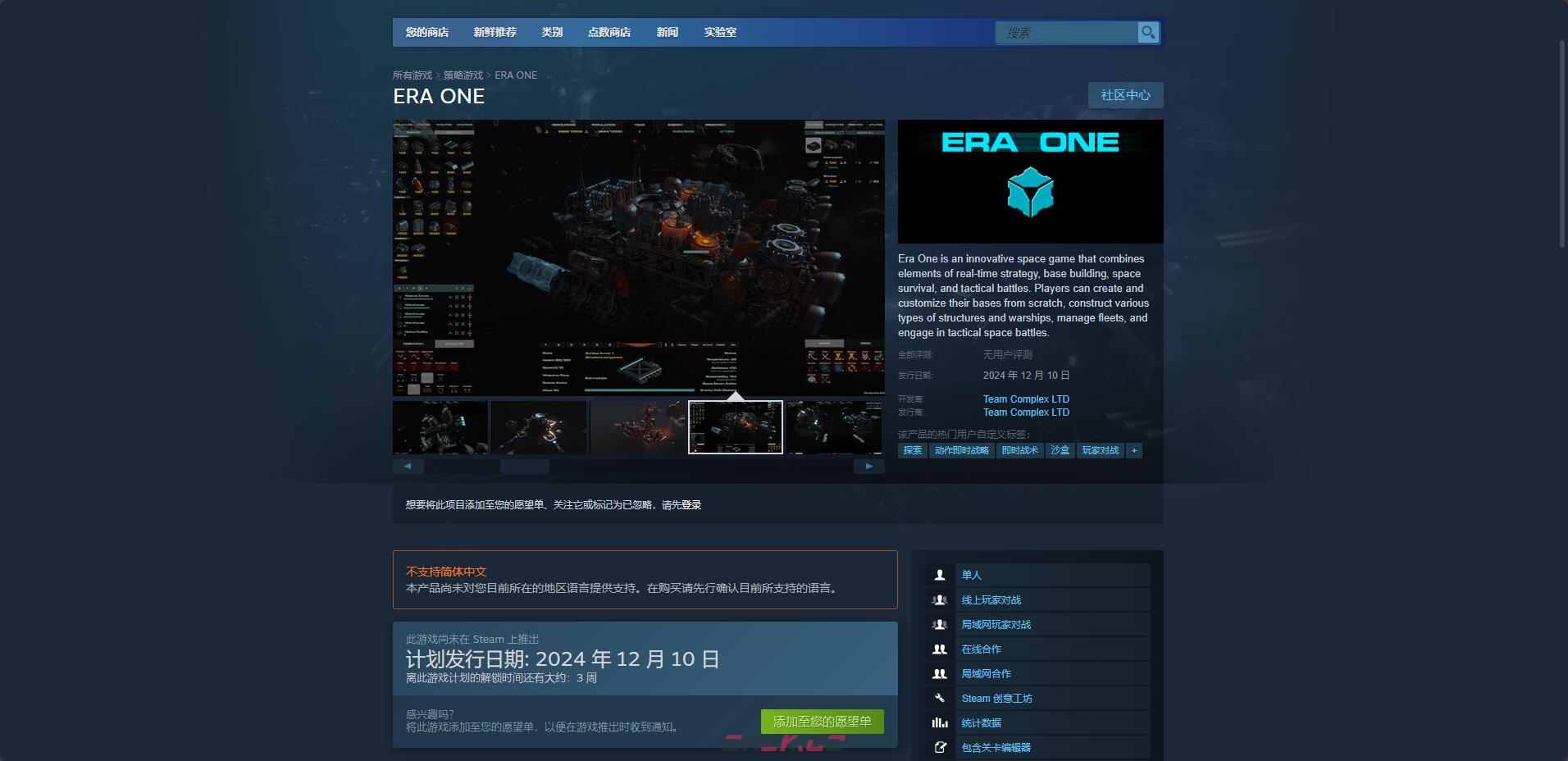1568x761 pixels.
Task: Click the right arrow of screenshot strip
Action: 869,466
